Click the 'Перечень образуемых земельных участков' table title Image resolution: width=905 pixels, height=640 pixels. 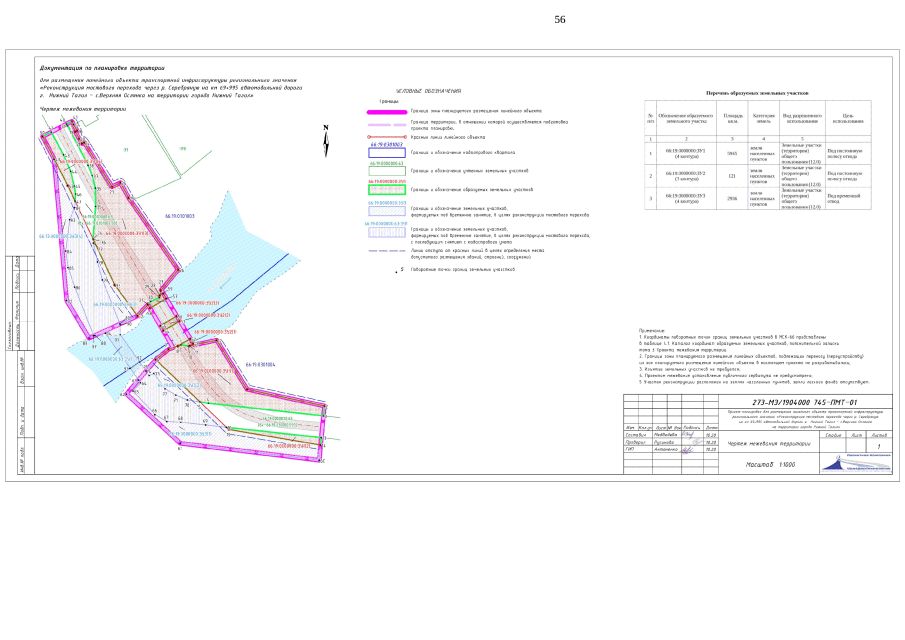click(x=756, y=93)
